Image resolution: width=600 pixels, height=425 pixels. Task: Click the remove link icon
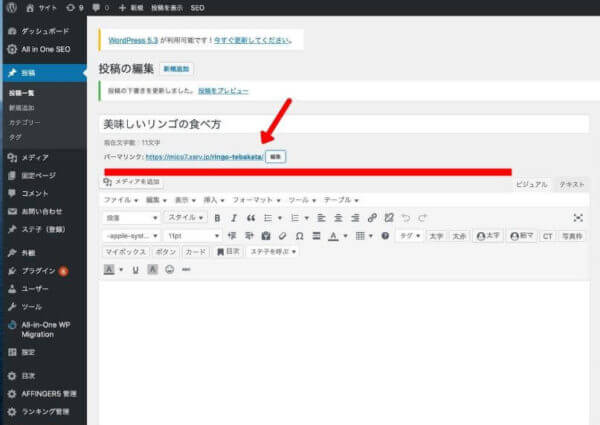point(389,218)
